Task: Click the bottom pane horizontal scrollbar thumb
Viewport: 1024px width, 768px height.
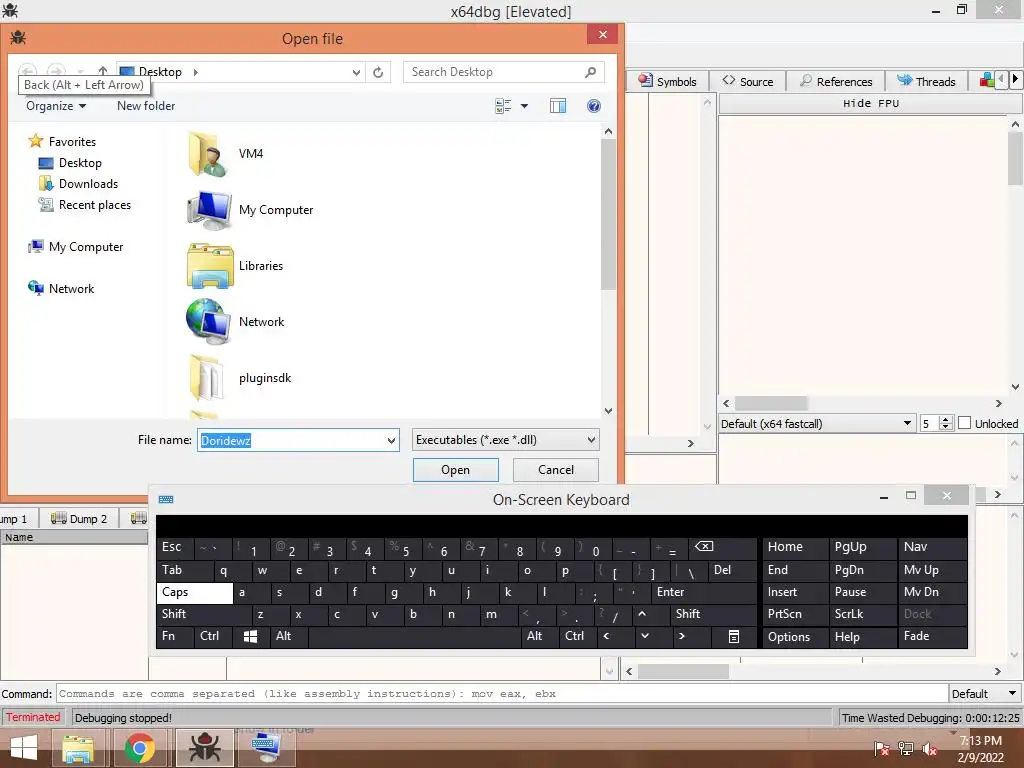Action: pos(683,671)
